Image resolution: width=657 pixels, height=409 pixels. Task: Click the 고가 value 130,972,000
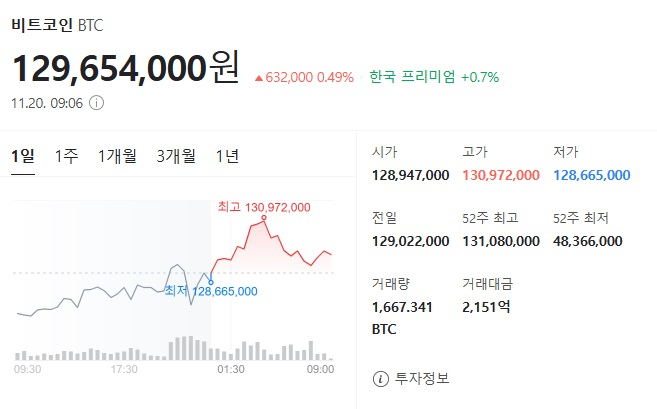coord(501,175)
